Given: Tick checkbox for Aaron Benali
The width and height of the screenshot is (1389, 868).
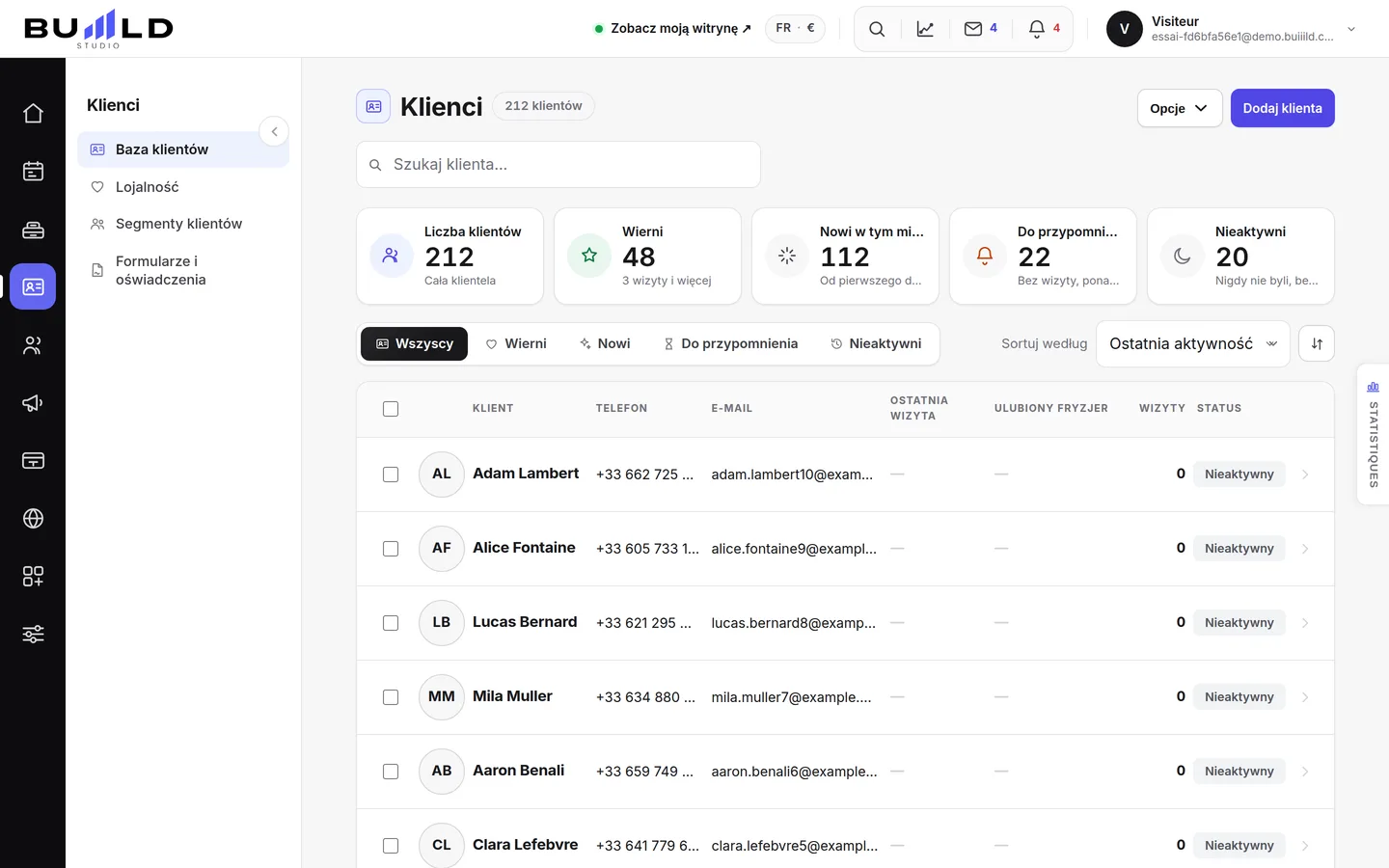Looking at the screenshot, I should [391, 772].
